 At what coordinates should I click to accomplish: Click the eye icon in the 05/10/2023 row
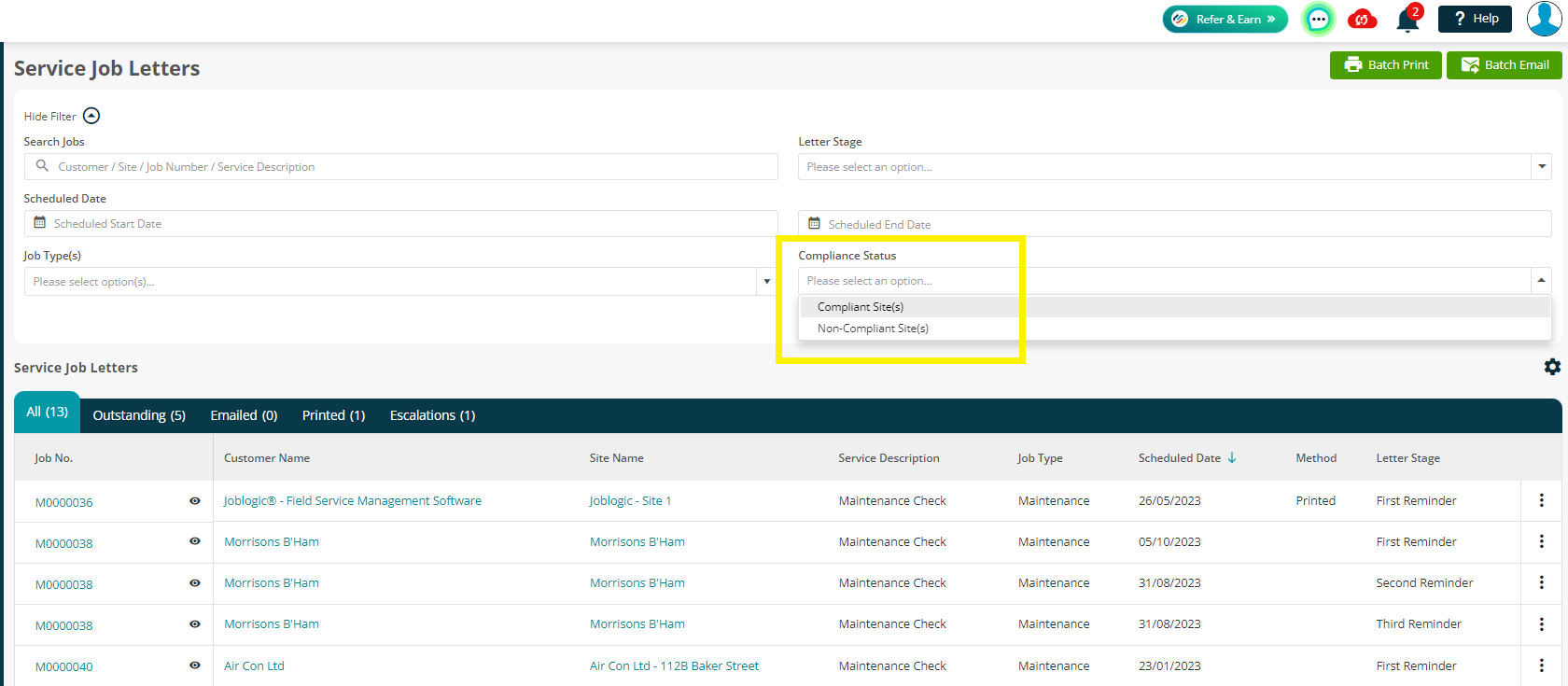click(x=195, y=541)
